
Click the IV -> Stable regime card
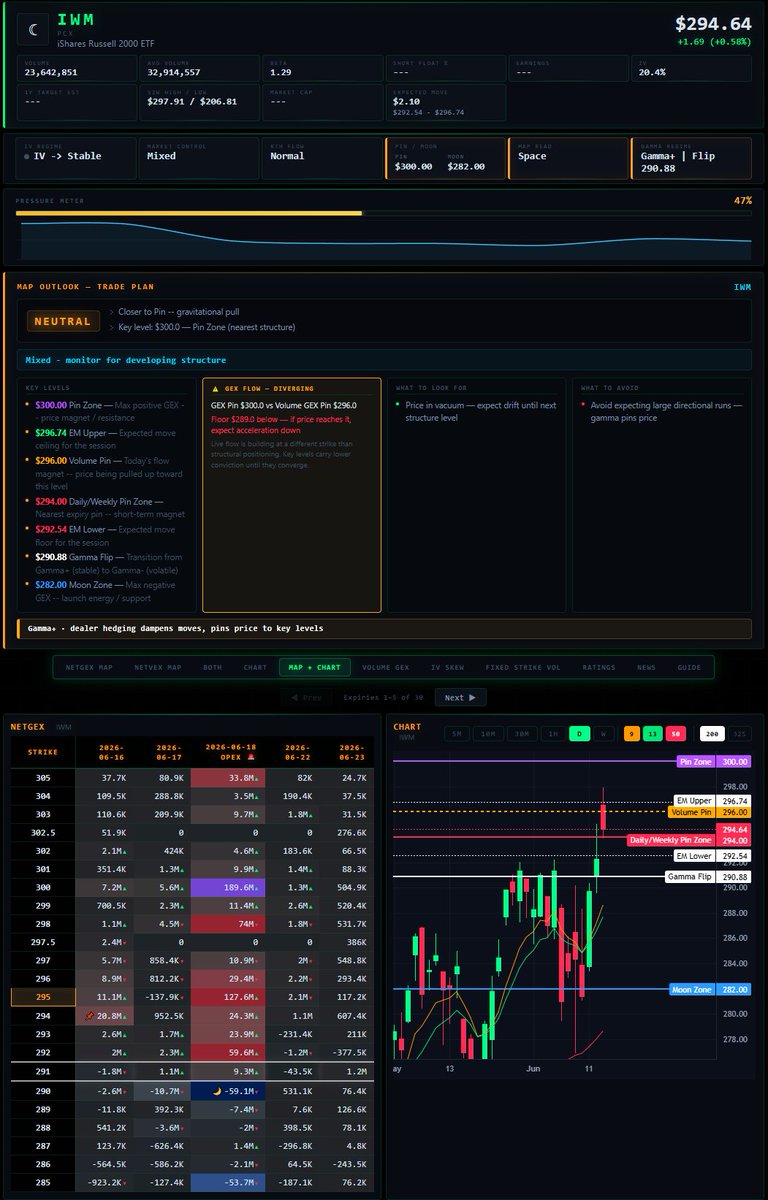(75, 158)
